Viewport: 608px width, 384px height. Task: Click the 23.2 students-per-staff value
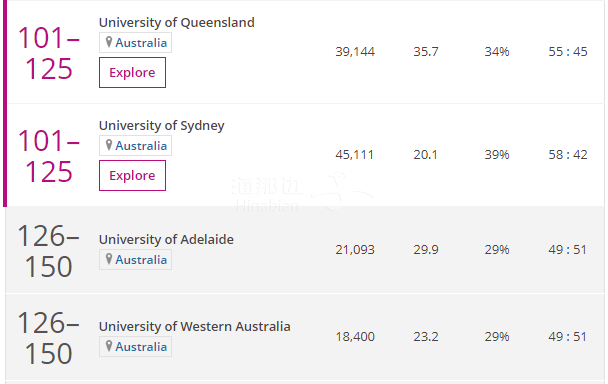click(426, 337)
